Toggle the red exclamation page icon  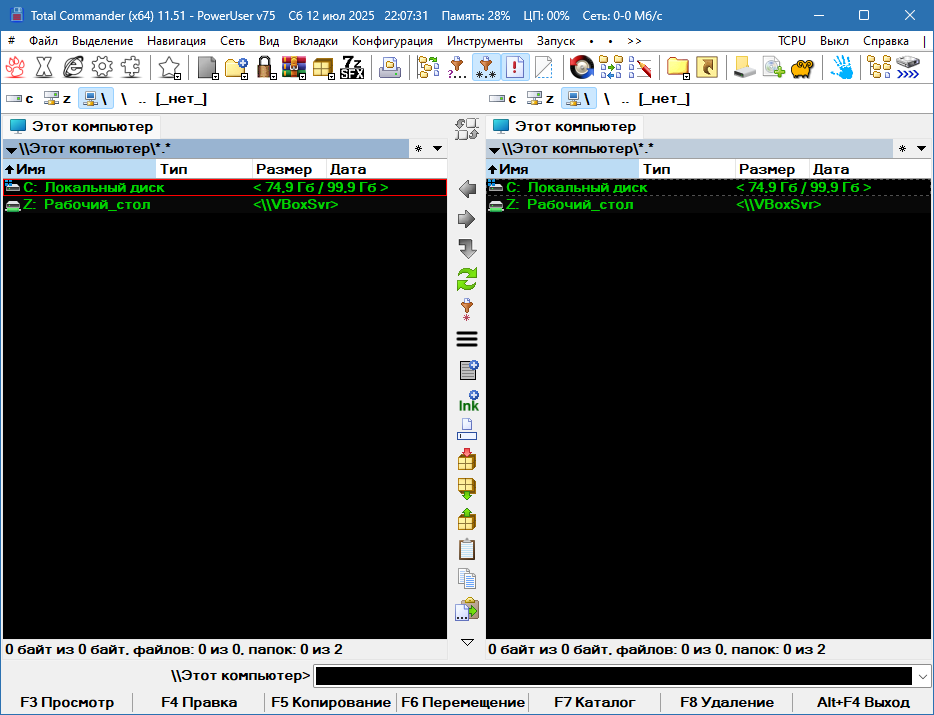coord(515,67)
